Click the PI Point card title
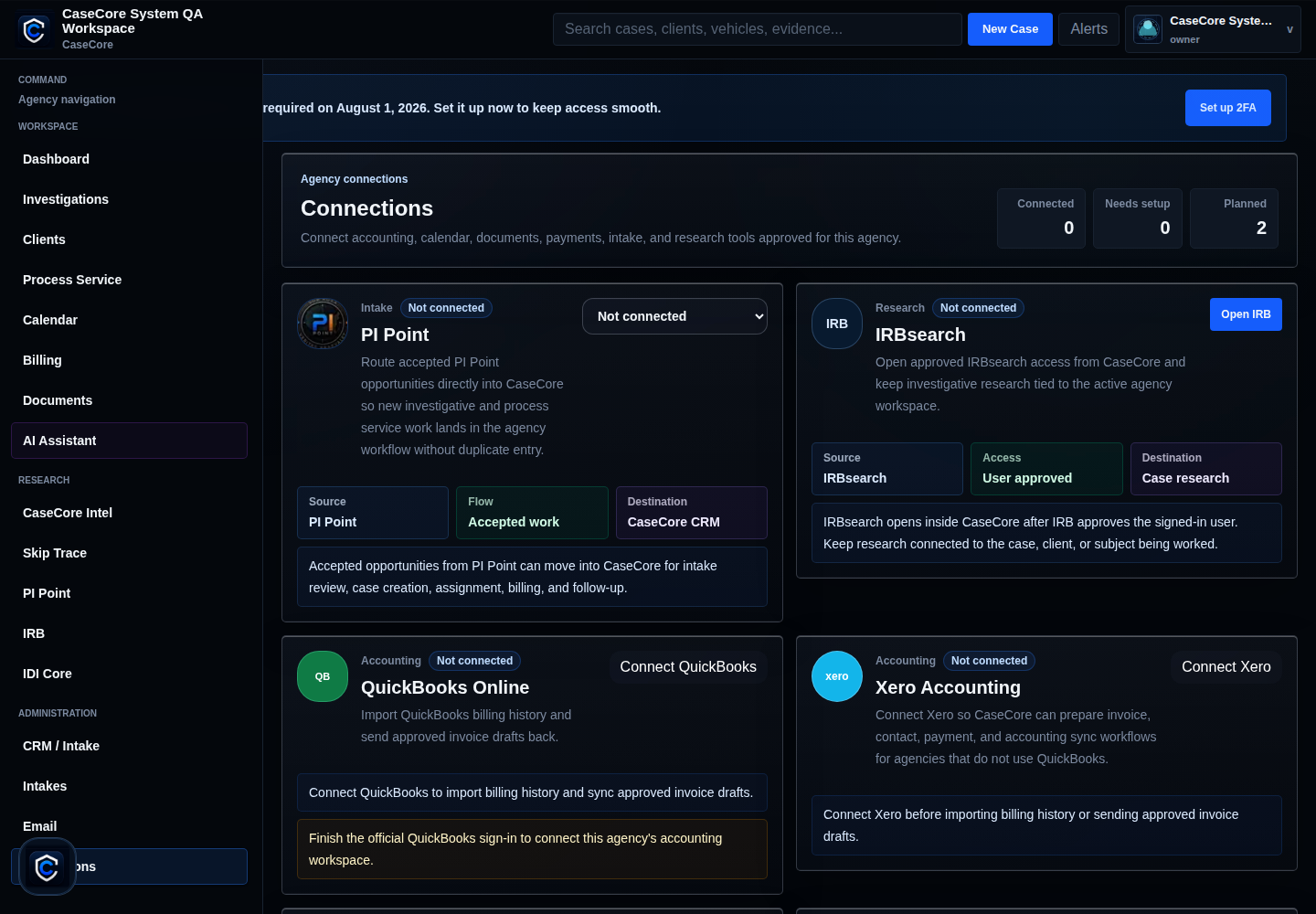The height and width of the screenshot is (914, 1316). pyautogui.click(x=395, y=335)
